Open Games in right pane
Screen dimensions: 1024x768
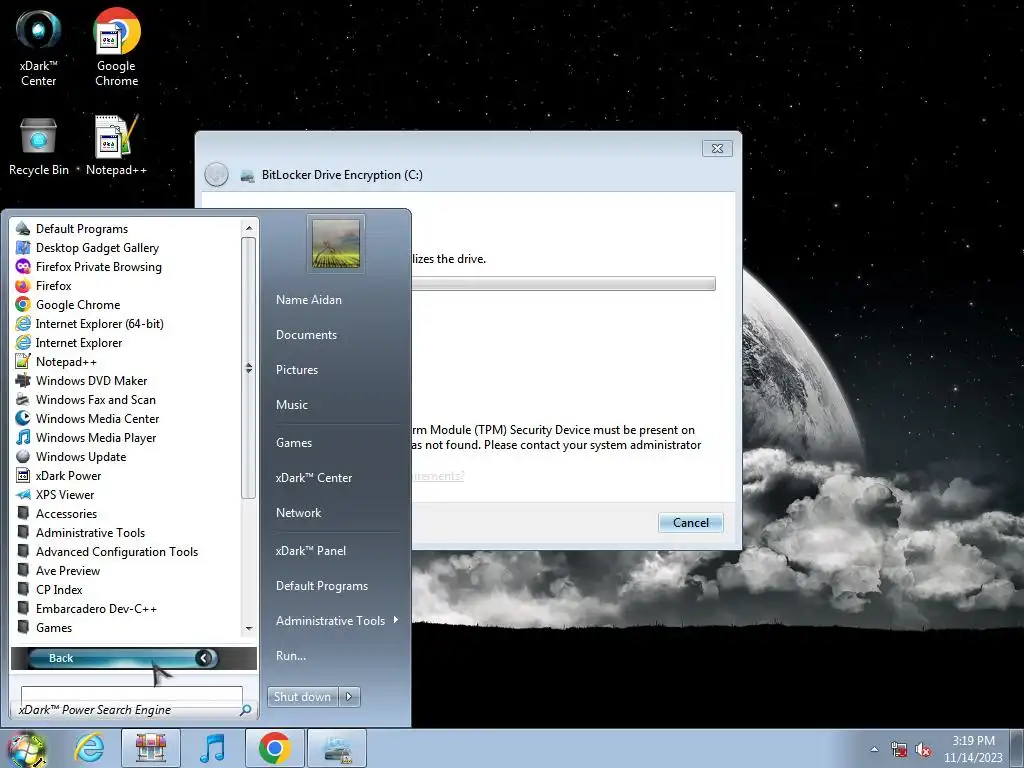[294, 442]
